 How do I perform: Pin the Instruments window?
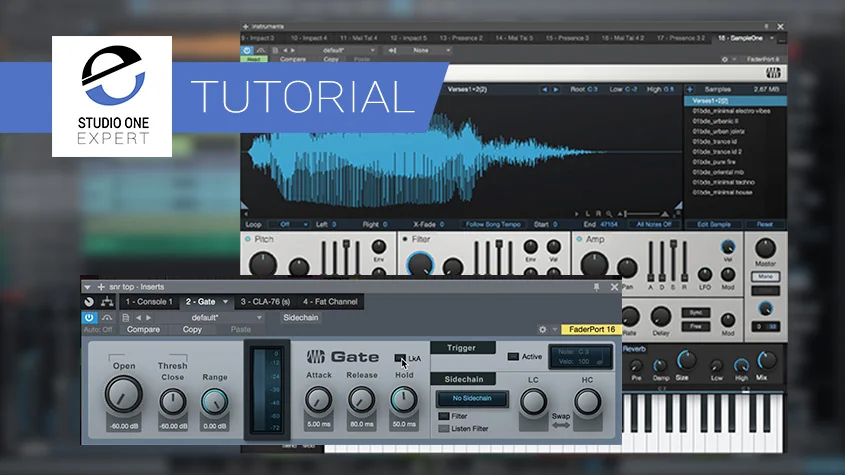766,26
